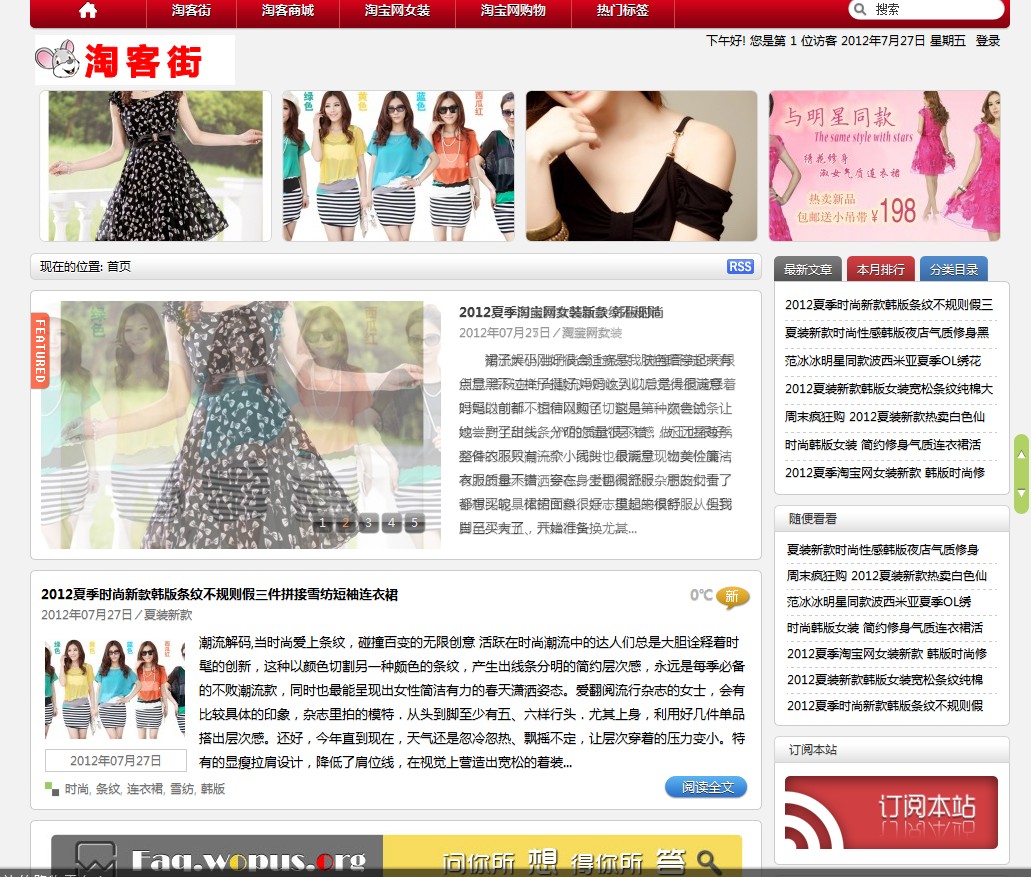Go to the home icon in navigation bar
This screenshot has width=1031, height=877.
point(88,11)
